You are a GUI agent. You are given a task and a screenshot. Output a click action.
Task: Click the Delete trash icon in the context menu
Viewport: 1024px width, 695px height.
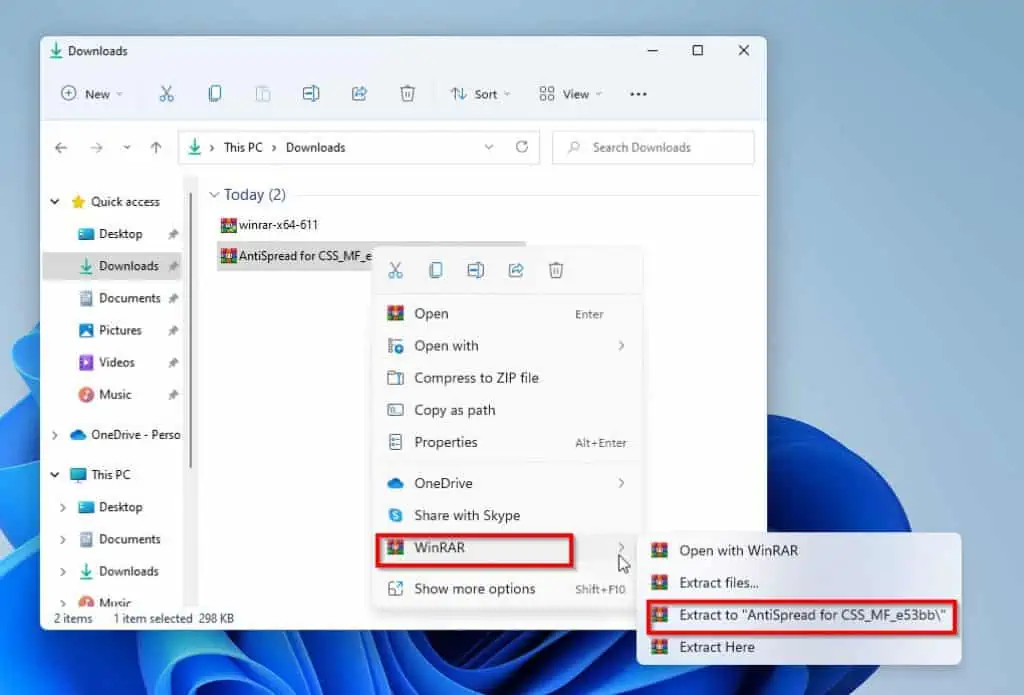556,270
